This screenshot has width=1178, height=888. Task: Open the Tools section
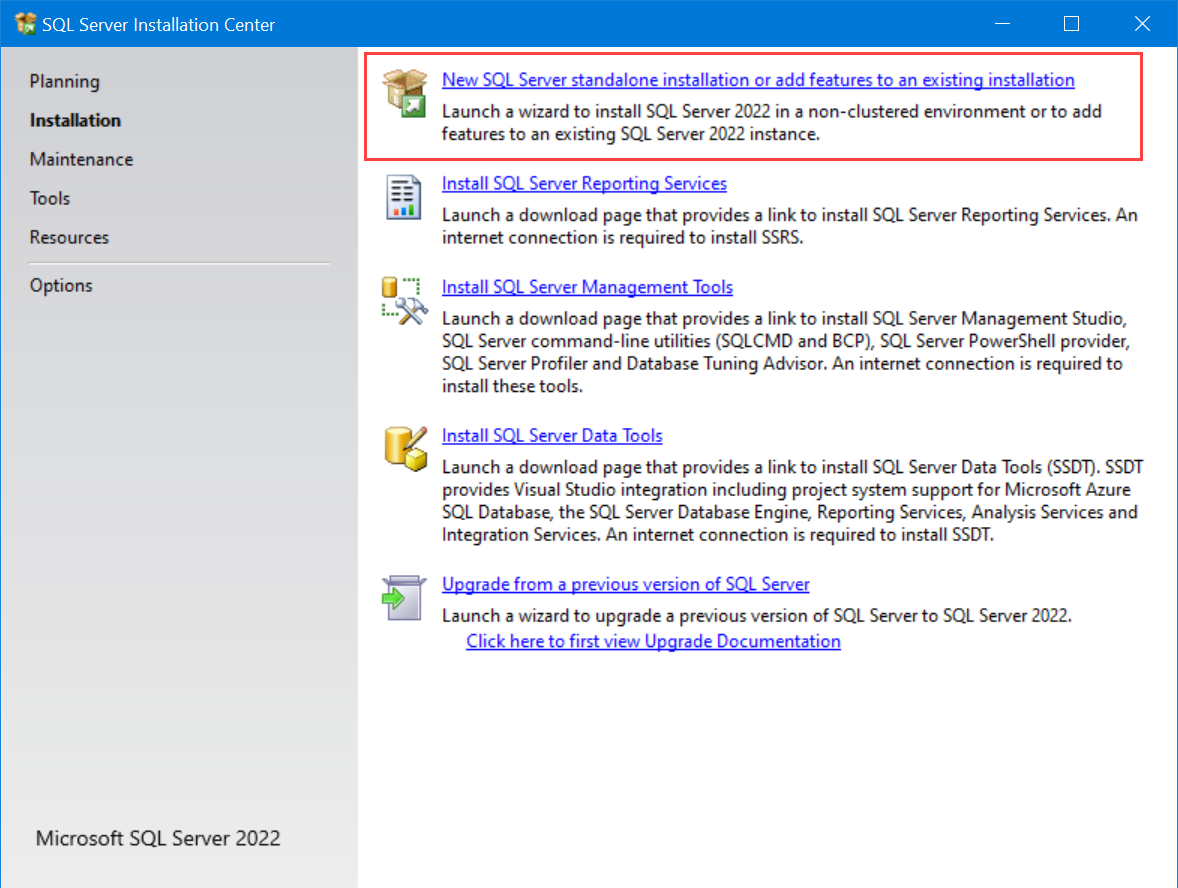(x=50, y=198)
